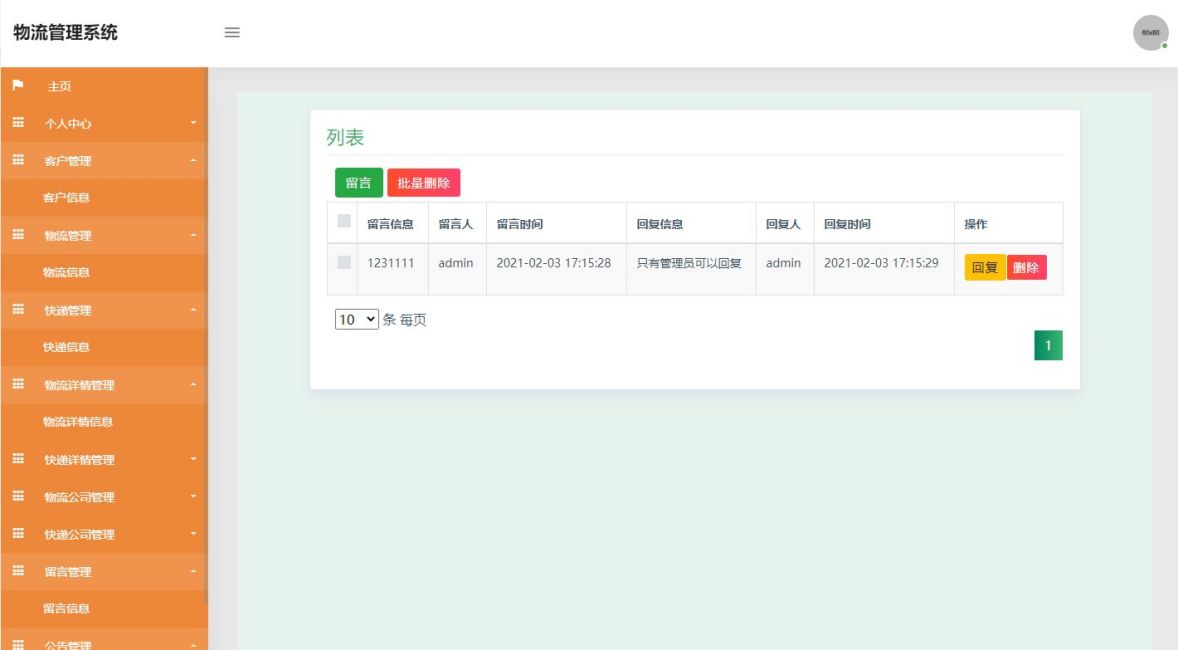
Task: Click the green 留言 button
Action: (359, 183)
